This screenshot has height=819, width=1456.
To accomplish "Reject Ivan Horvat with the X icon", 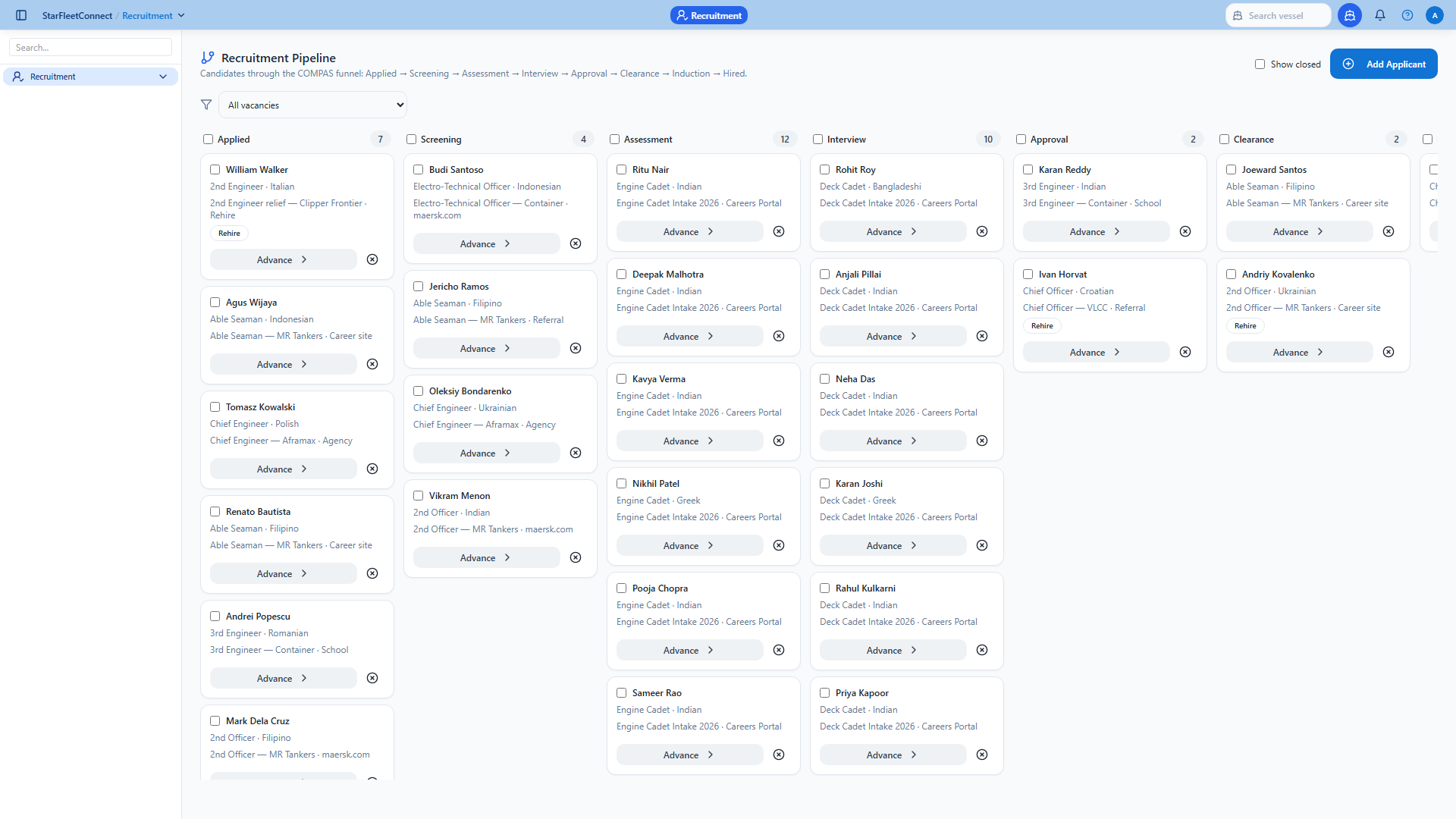I will 1185,352.
